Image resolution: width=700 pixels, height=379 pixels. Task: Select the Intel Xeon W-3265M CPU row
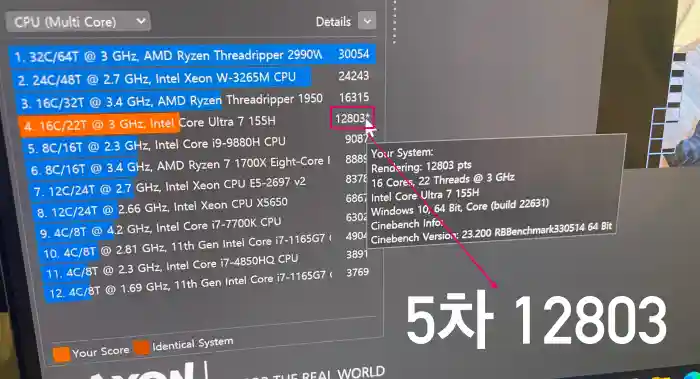[193, 78]
